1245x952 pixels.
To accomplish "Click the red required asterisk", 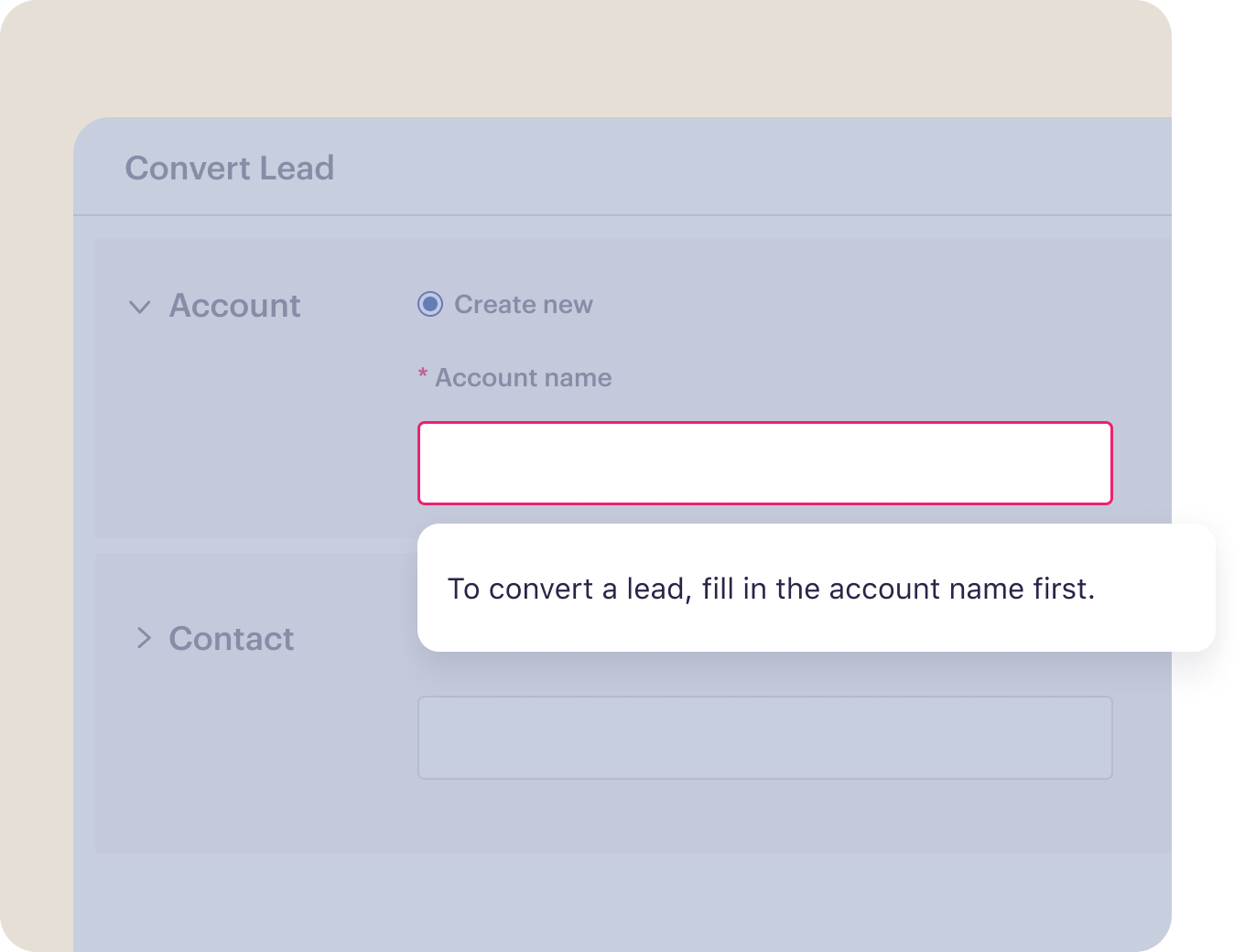I will [x=423, y=373].
